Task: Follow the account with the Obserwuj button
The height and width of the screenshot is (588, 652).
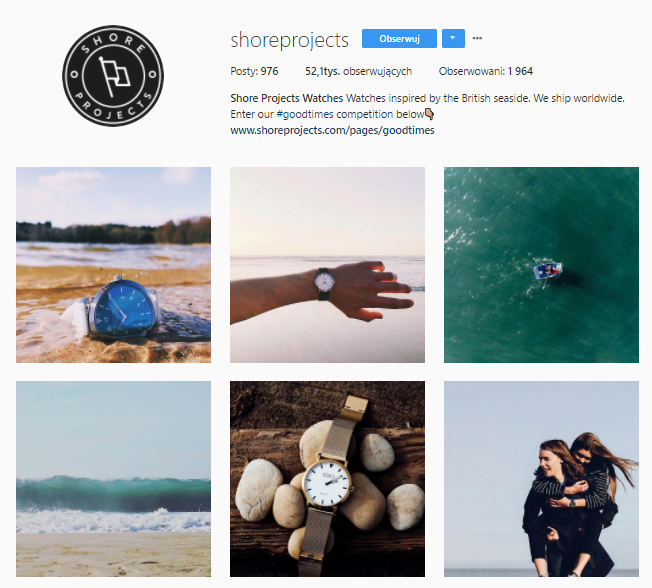Action: pos(399,38)
